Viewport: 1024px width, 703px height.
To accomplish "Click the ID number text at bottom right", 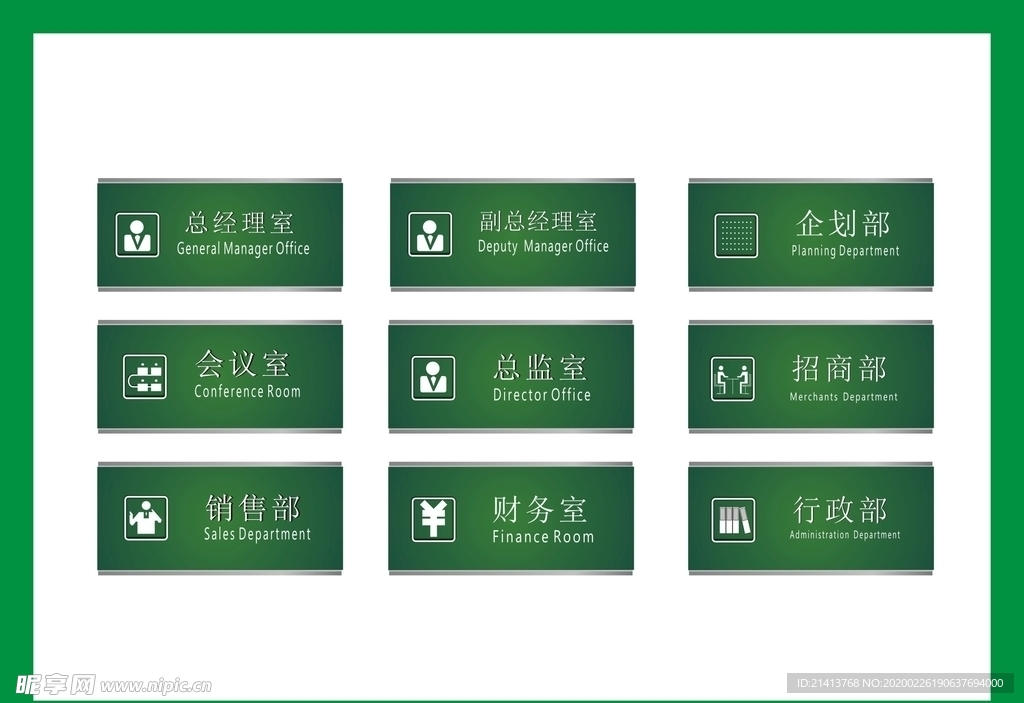I will click(x=900, y=683).
